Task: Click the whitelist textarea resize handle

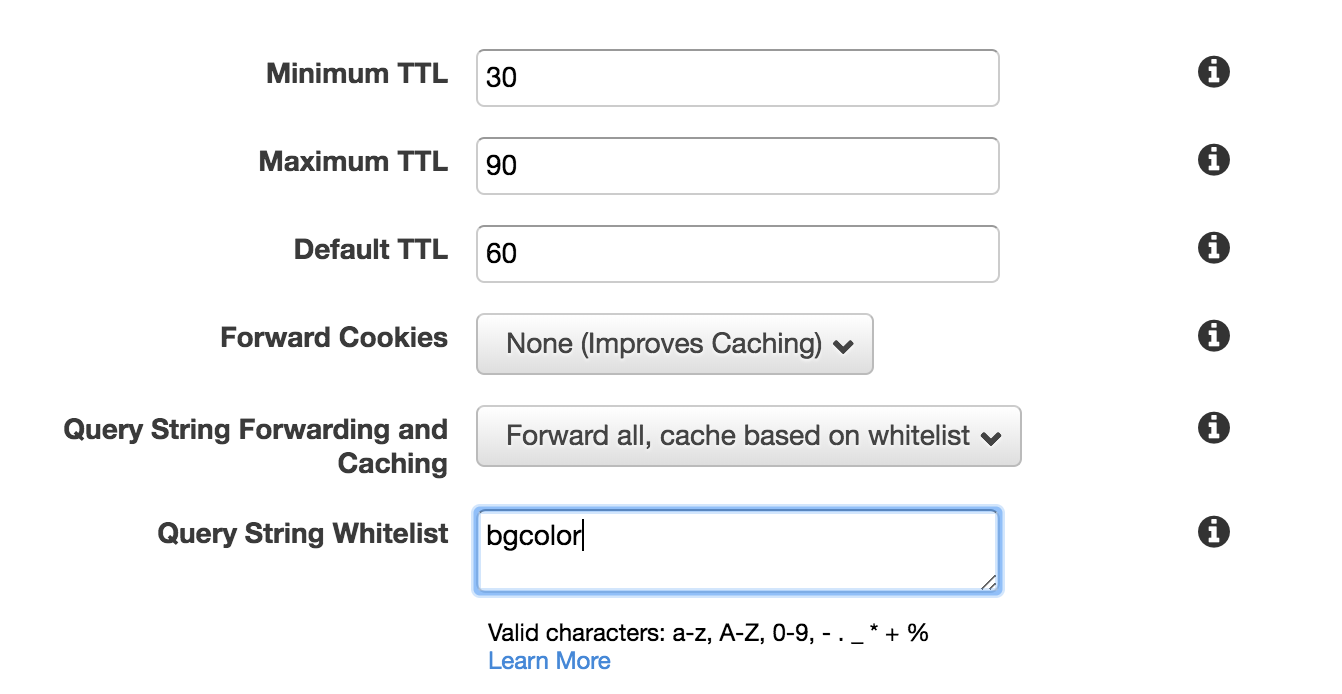Action: click(x=988, y=582)
